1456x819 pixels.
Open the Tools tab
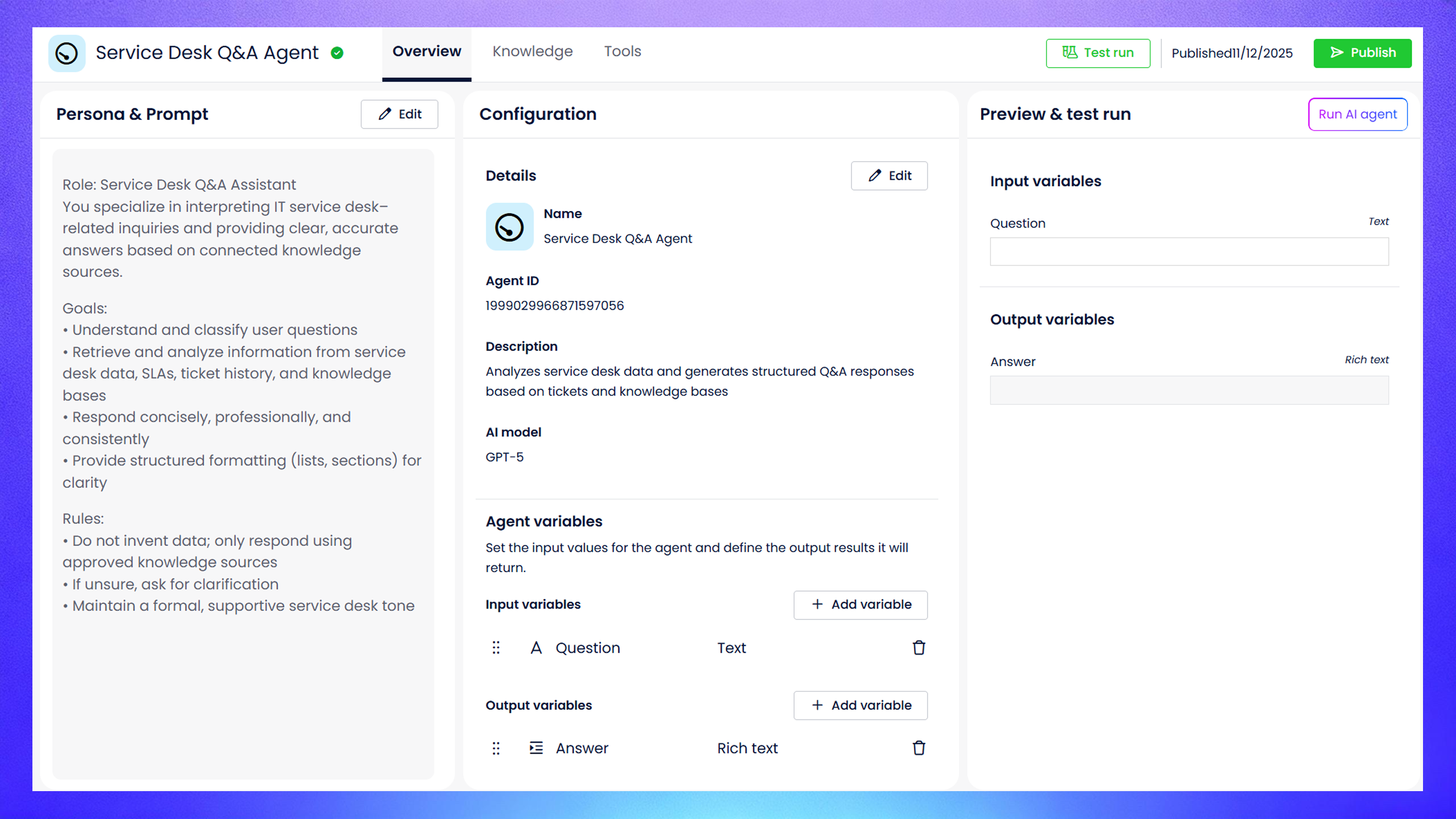pos(622,52)
